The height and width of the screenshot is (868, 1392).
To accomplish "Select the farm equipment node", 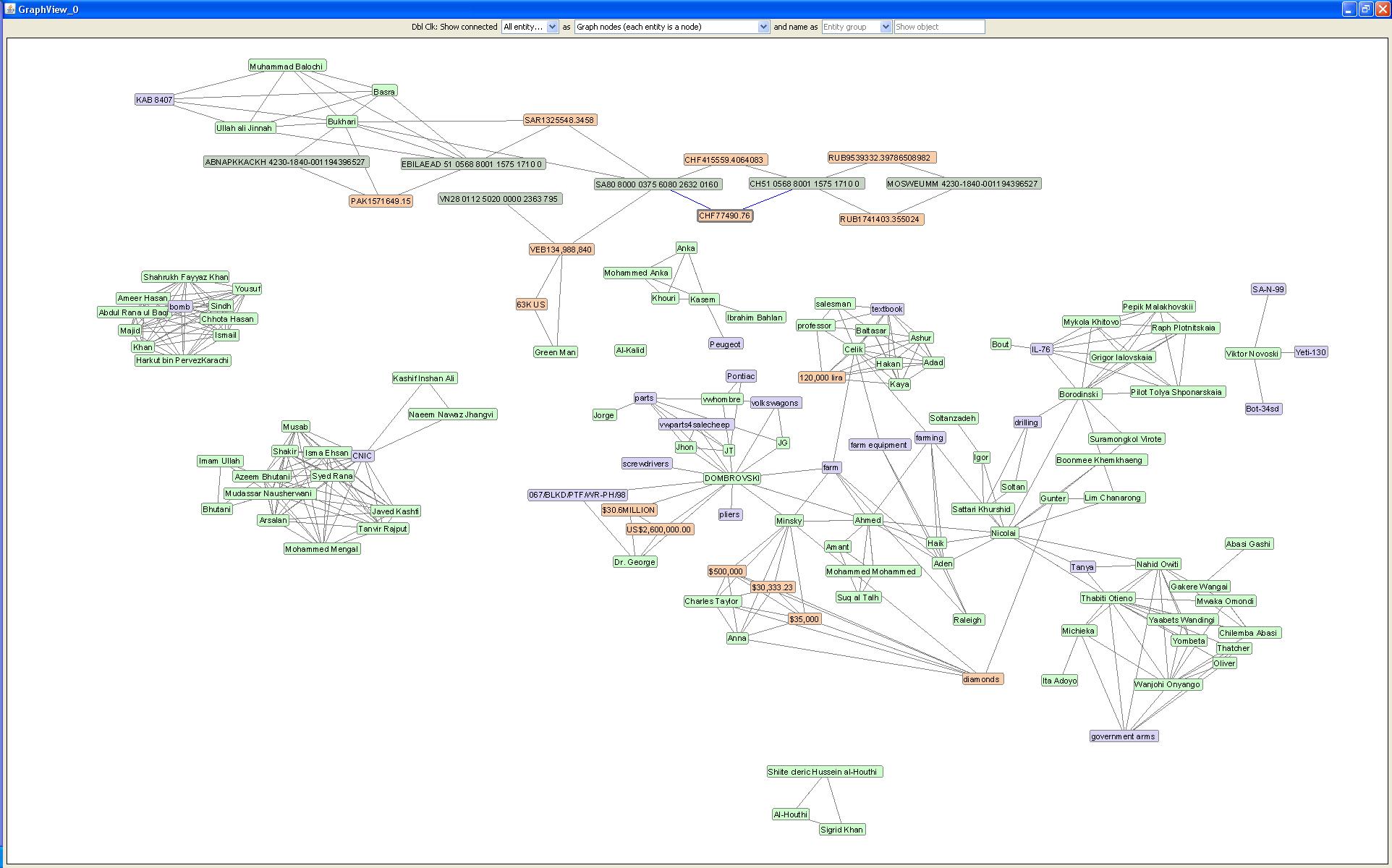I will [879, 445].
